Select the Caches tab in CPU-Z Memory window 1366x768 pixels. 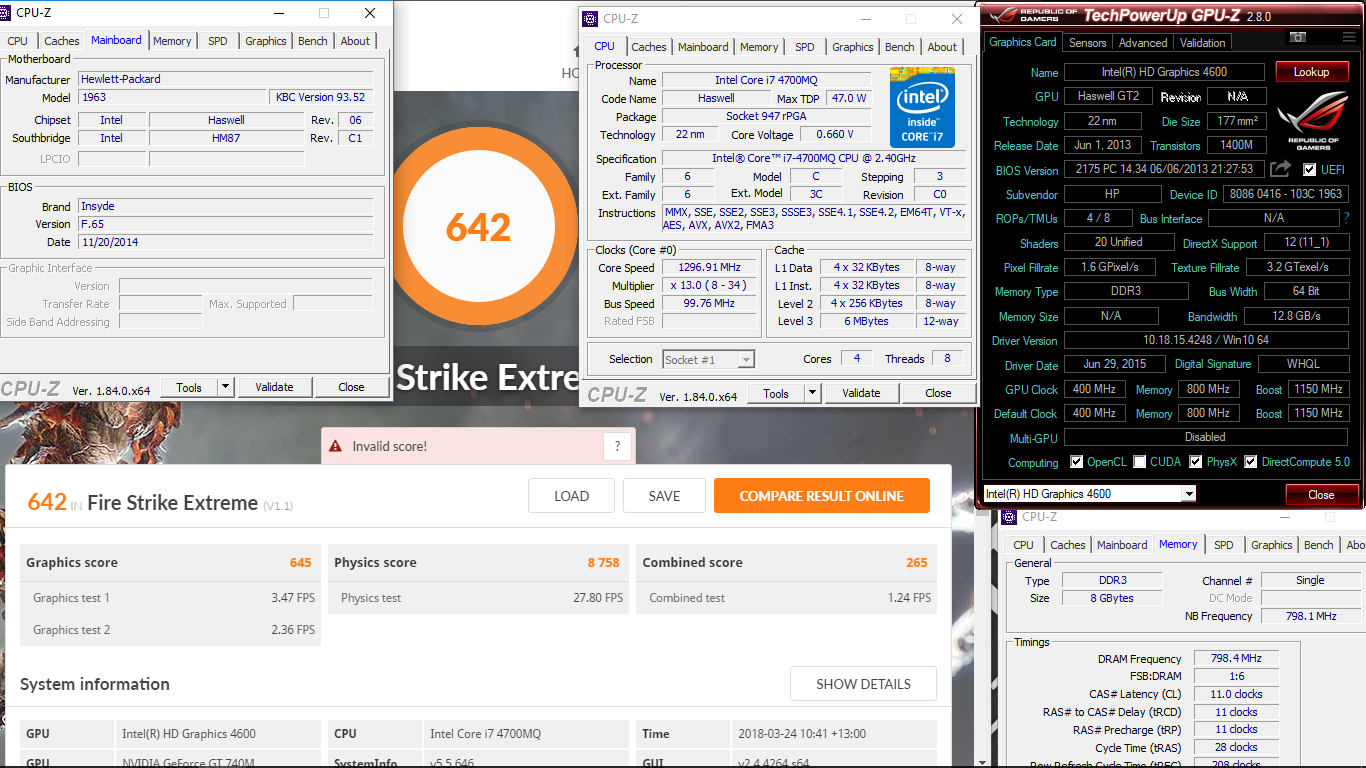point(1067,545)
